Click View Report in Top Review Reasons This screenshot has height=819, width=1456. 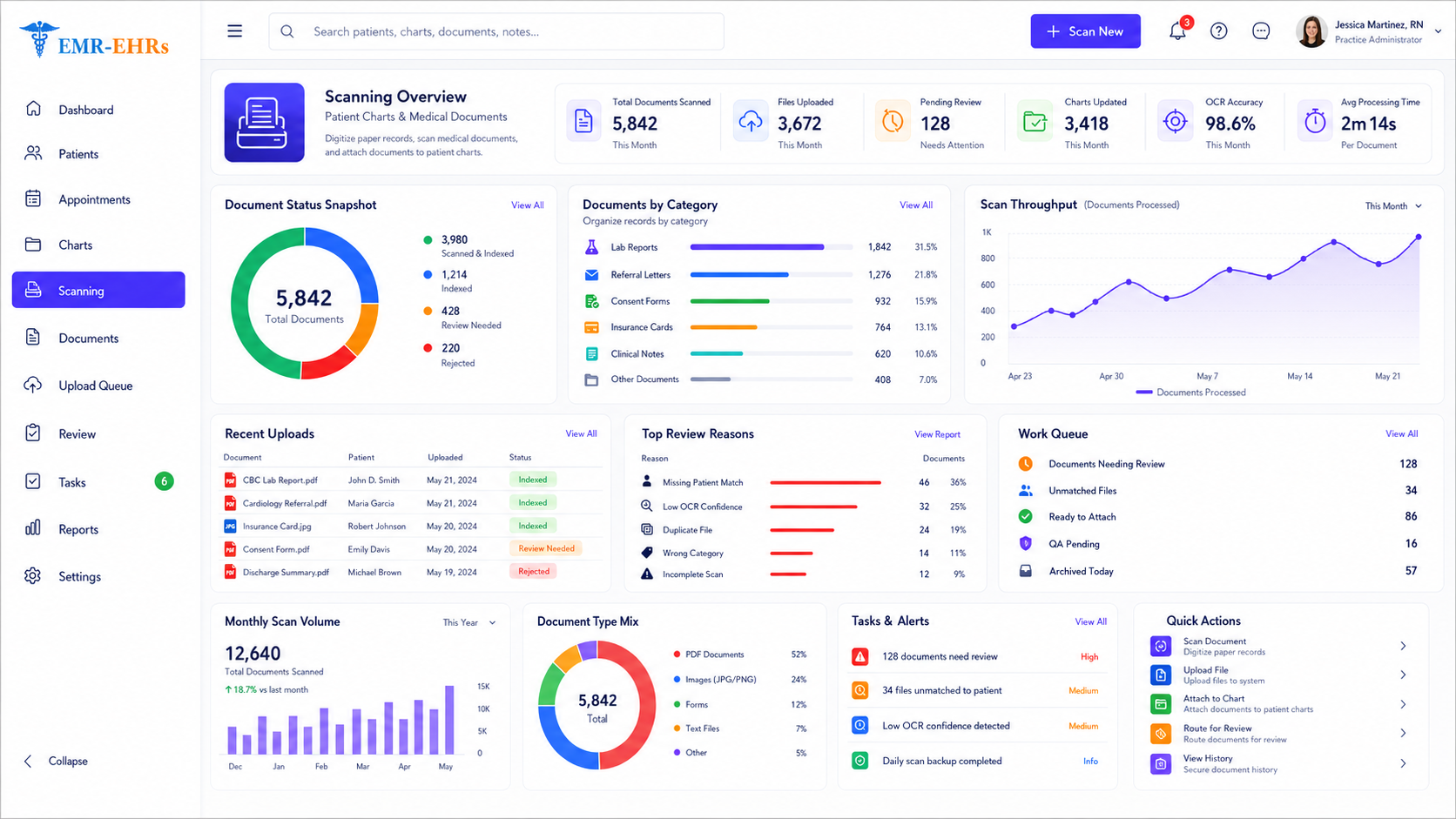pos(937,434)
